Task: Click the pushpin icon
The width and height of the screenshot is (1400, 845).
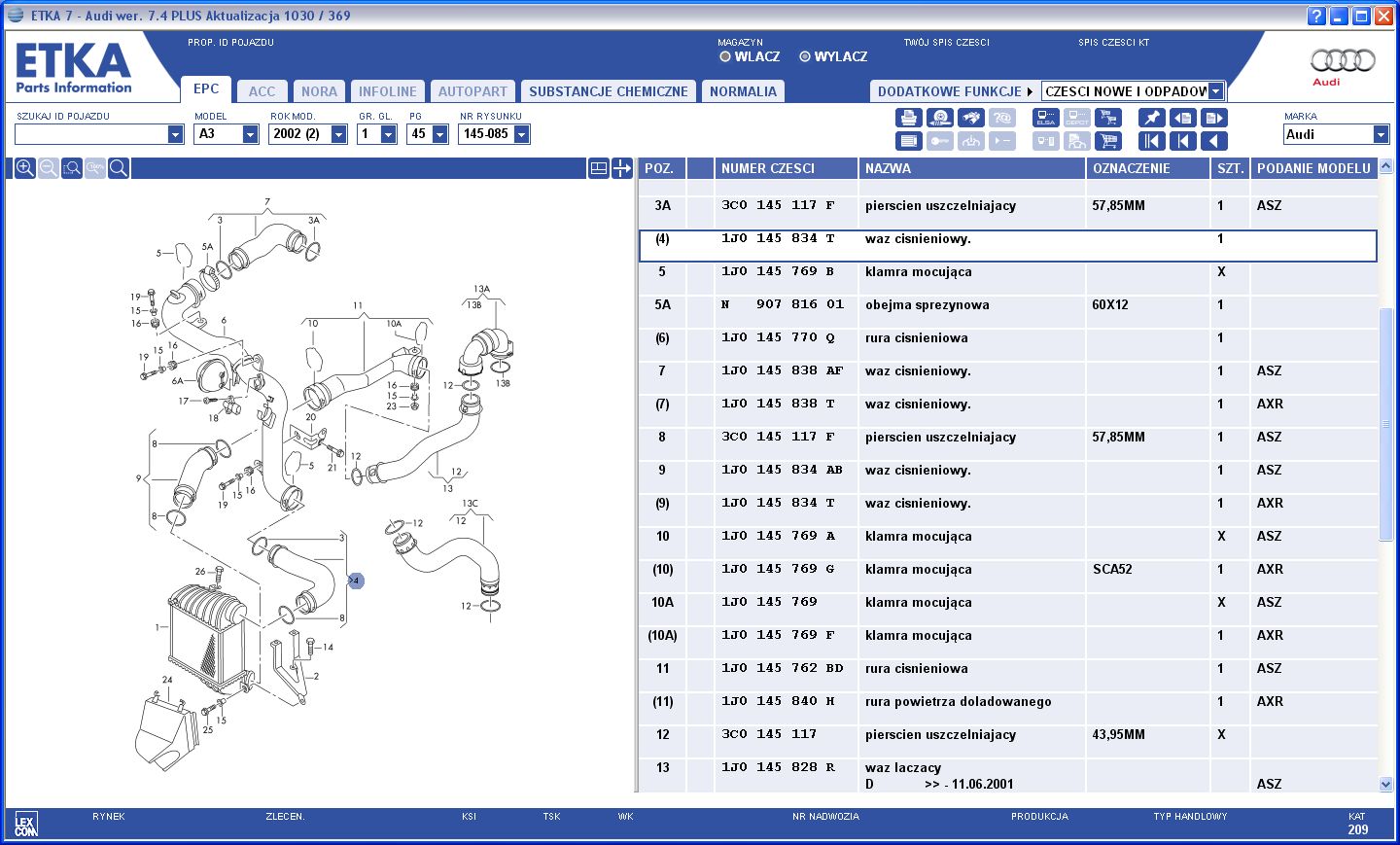Action: pos(1151,118)
